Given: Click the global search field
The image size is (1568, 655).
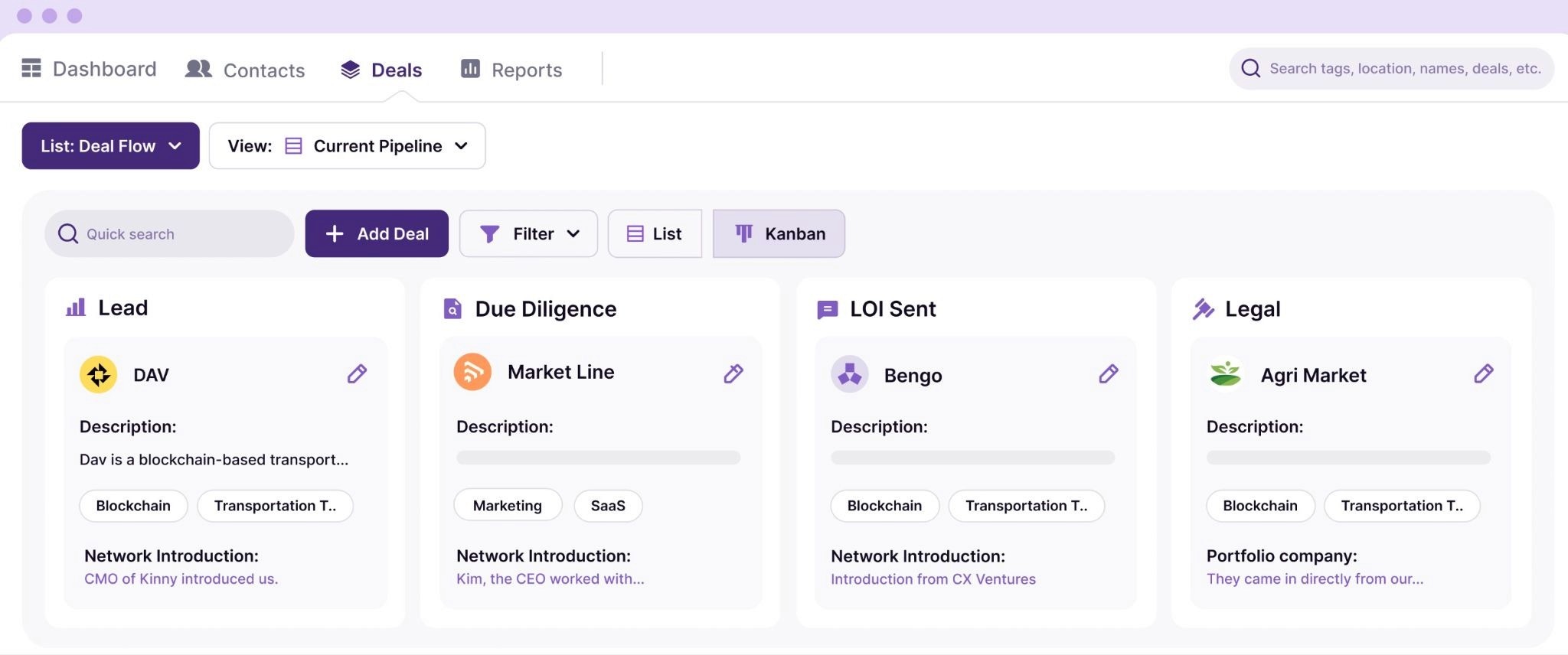Looking at the screenshot, I should (x=1391, y=68).
